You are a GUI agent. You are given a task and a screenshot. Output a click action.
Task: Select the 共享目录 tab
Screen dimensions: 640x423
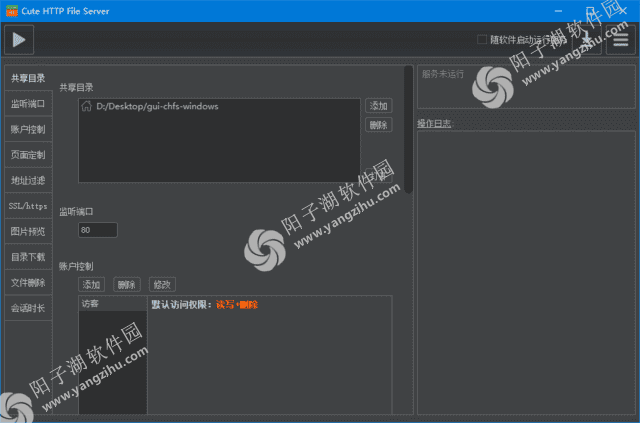point(28,78)
